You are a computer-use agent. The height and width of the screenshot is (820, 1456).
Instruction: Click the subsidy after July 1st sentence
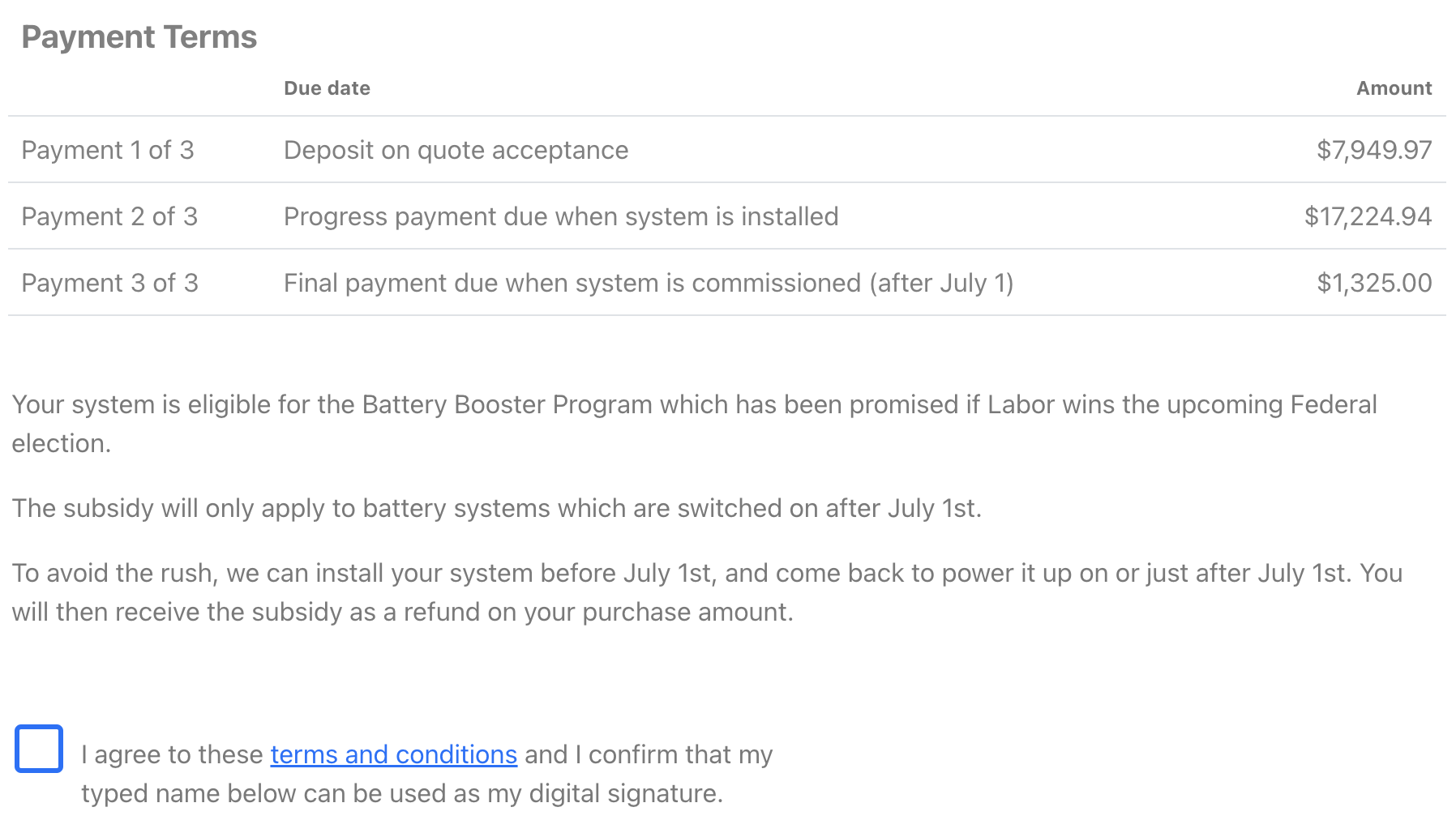pyautogui.click(x=496, y=508)
